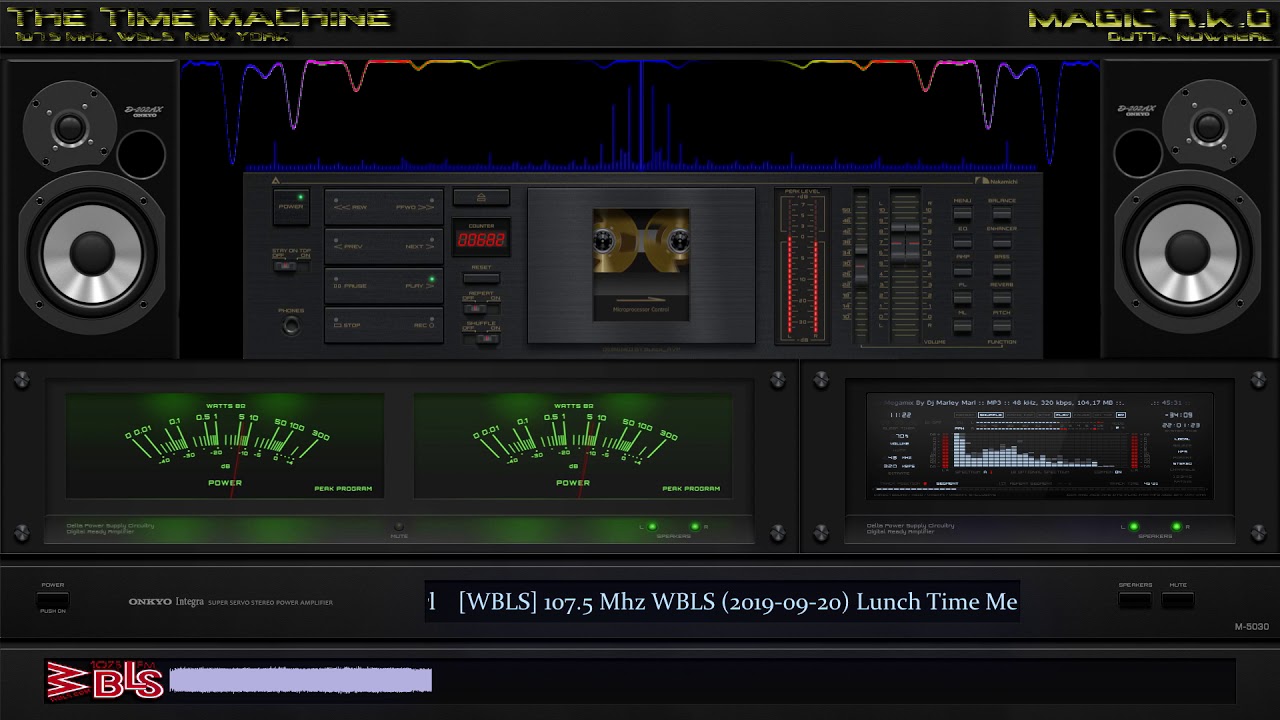Click the 'Microprocessor Control' label

point(641,309)
